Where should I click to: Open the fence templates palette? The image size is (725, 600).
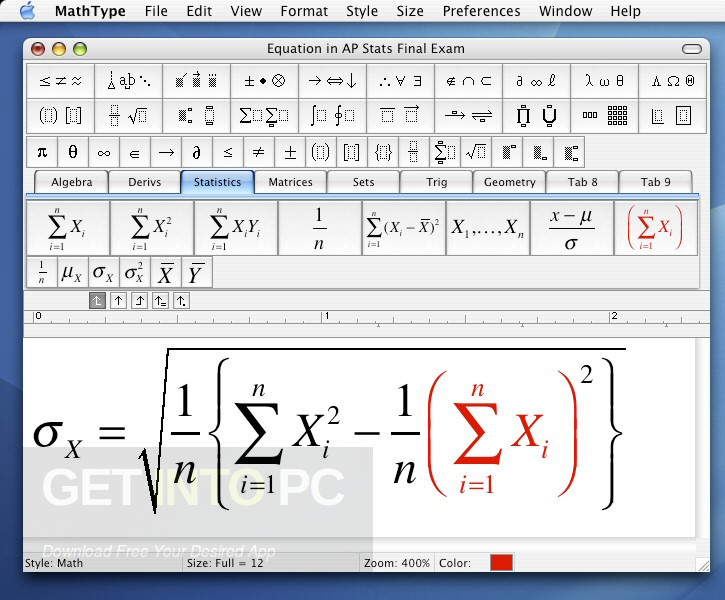(61, 116)
